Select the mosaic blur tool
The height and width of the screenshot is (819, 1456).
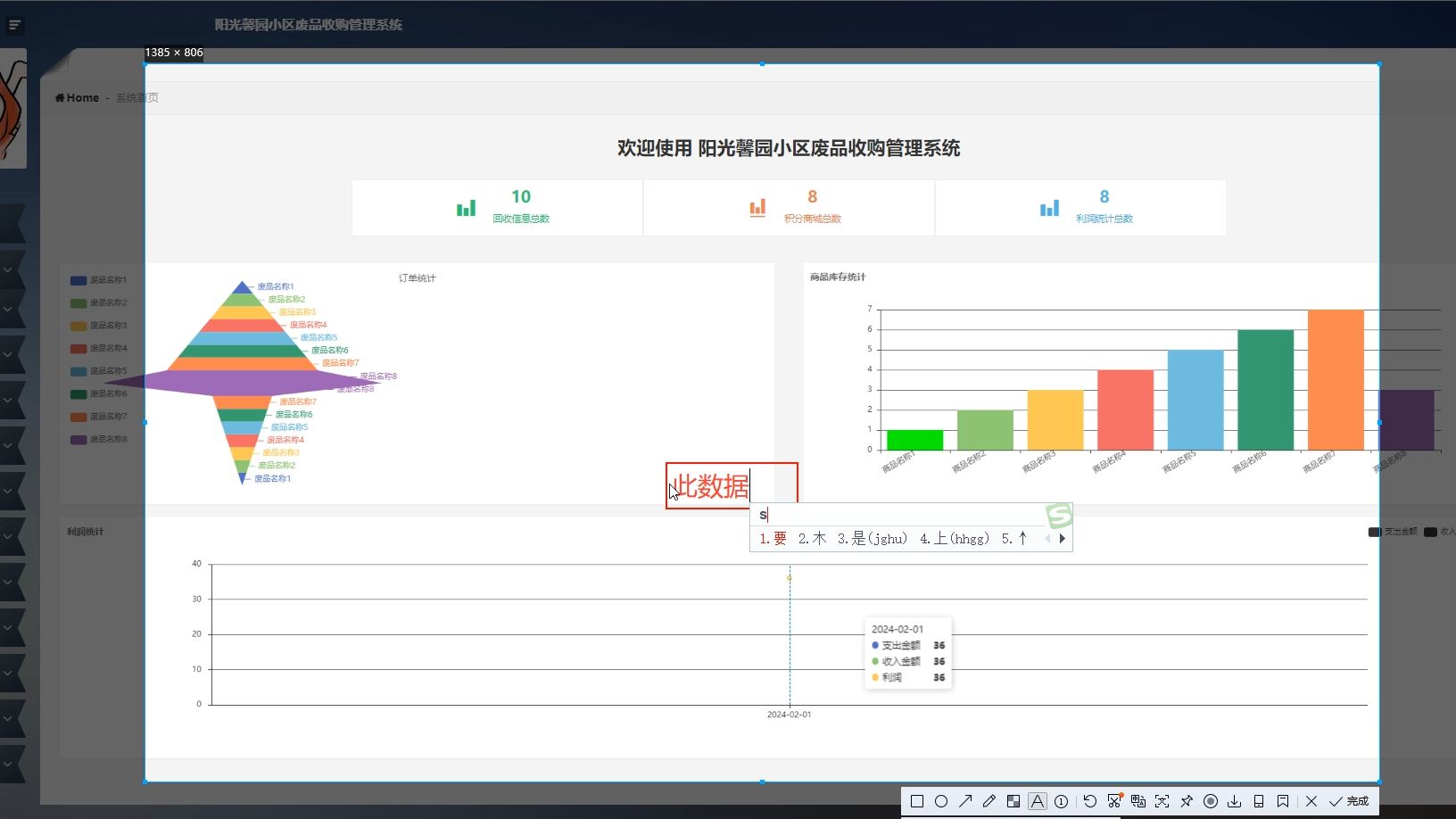point(1013,801)
